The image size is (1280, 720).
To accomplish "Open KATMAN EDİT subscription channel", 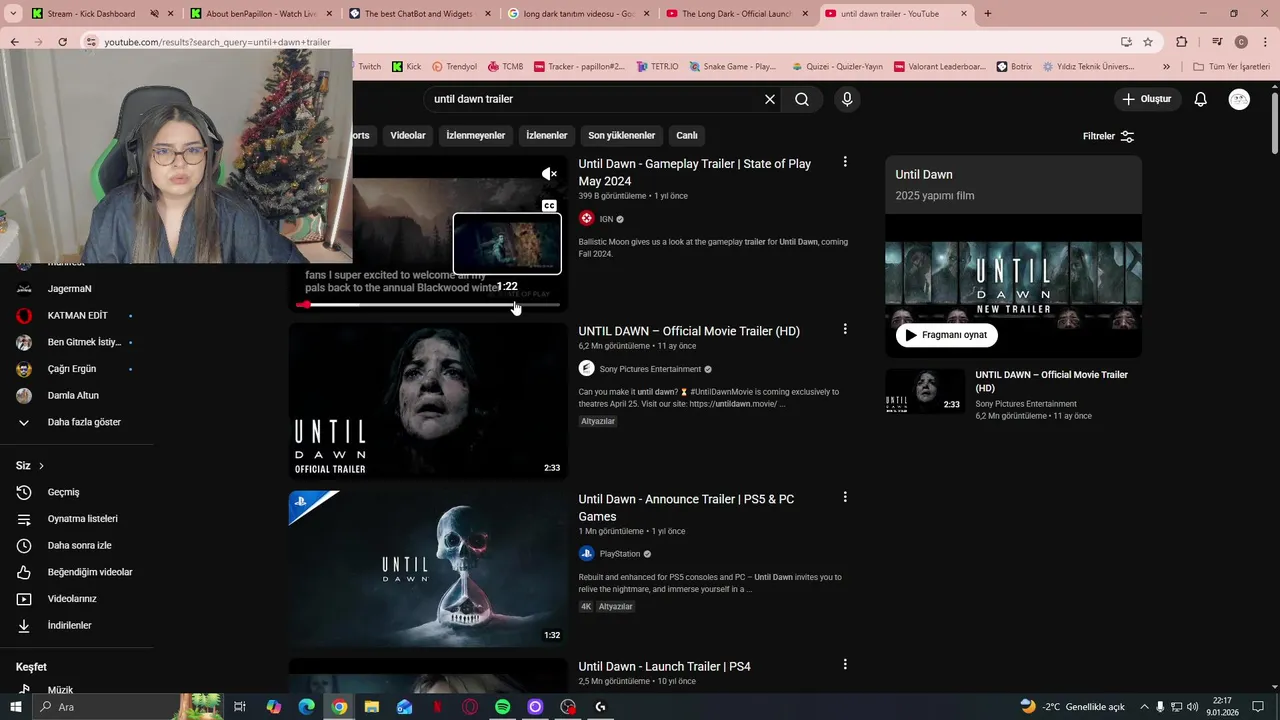I will [x=76, y=315].
